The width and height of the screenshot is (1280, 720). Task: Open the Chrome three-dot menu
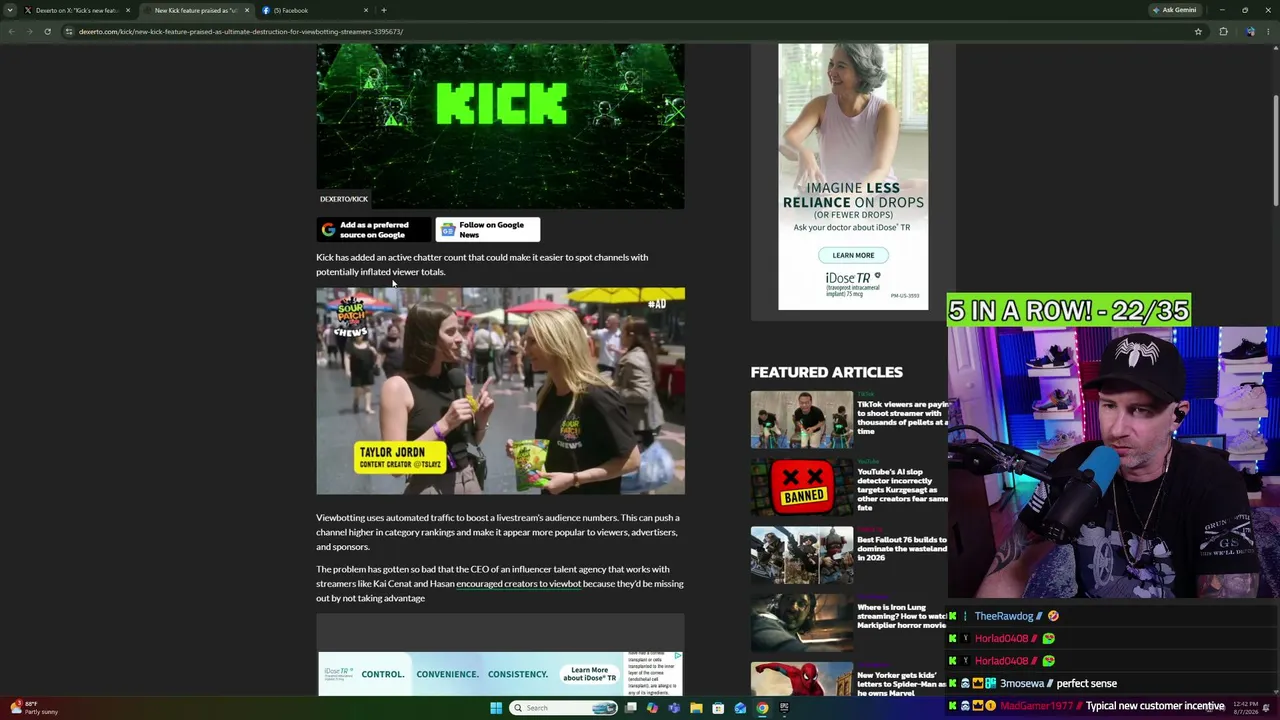tap(1269, 31)
